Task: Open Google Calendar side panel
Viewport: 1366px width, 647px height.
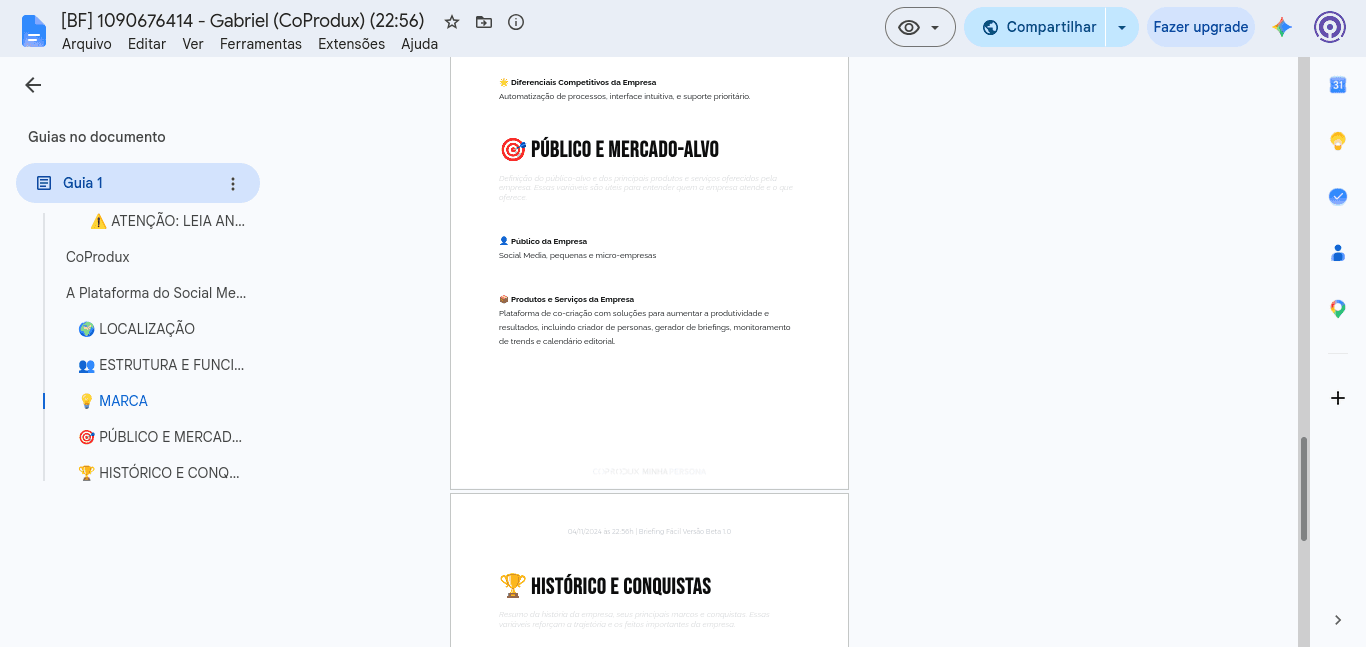Action: click(1338, 85)
